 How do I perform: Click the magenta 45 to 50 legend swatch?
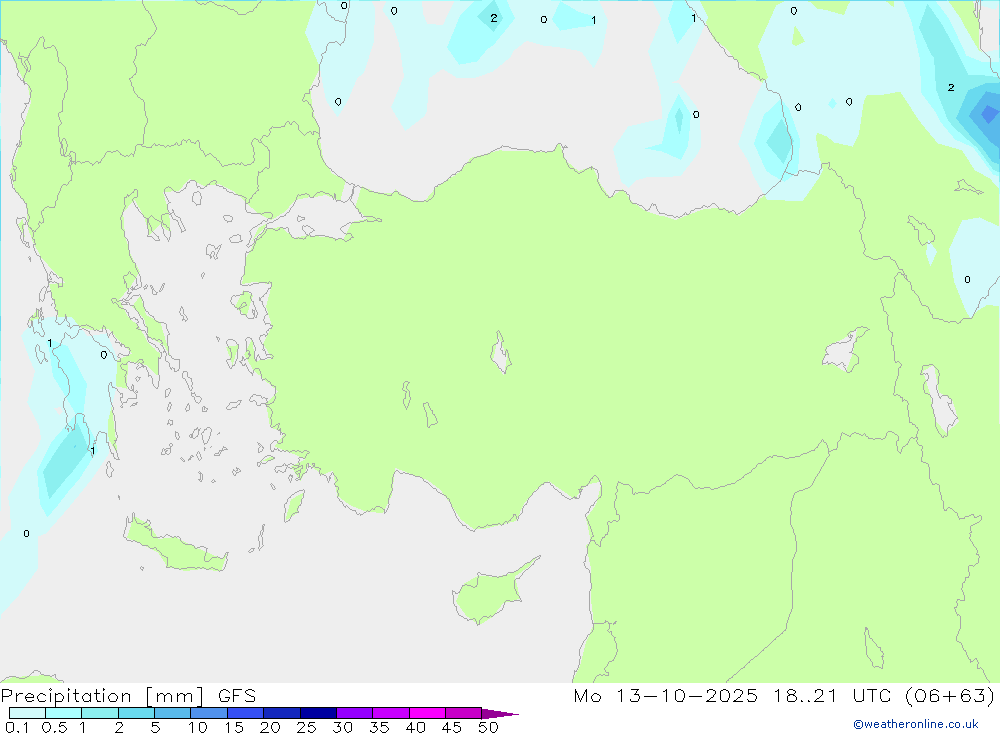click(x=463, y=713)
